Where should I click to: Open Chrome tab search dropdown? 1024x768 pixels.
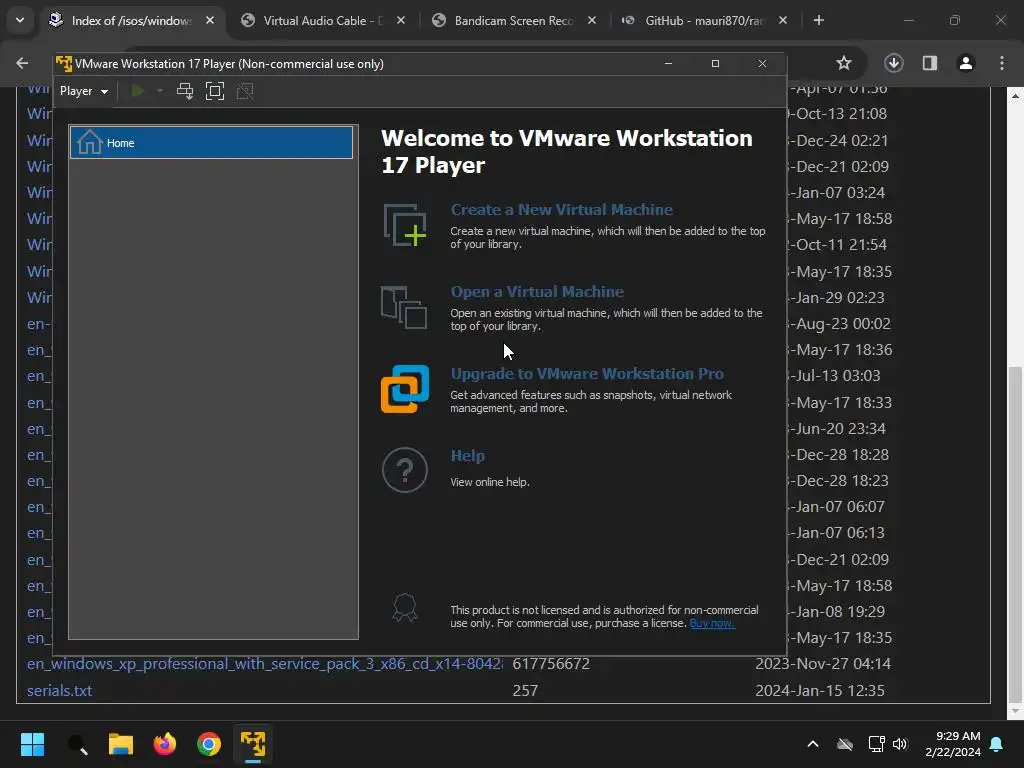pyautogui.click(x=20, y=20)
